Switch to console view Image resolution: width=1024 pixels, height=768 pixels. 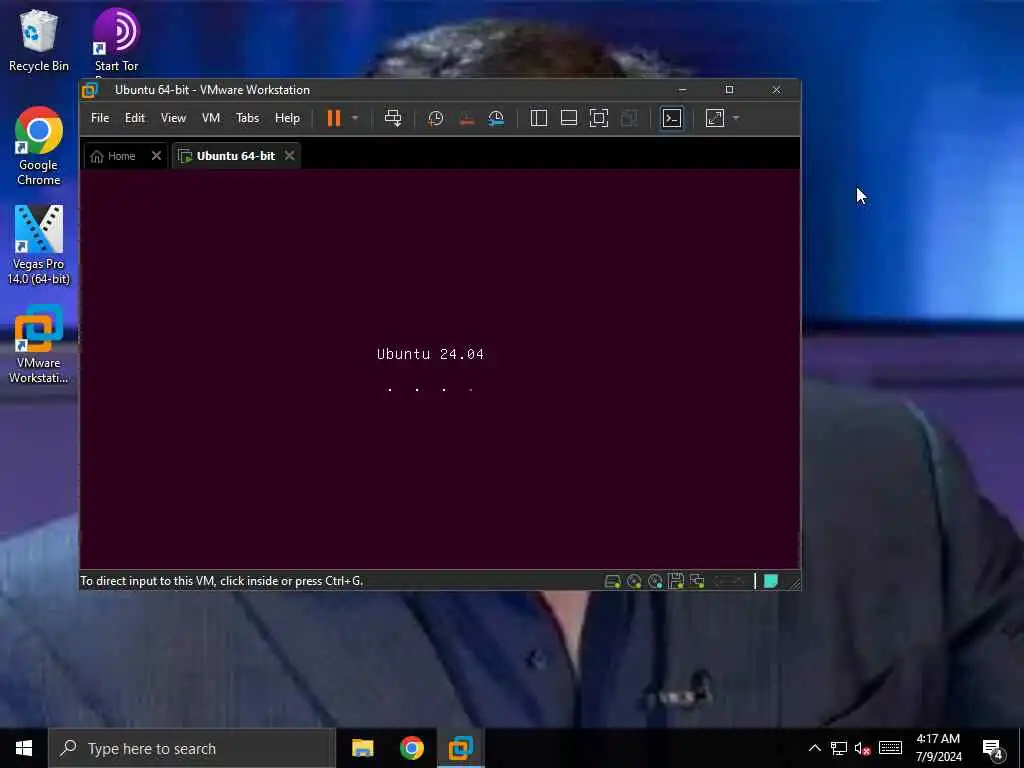click(x=672, y=118)
